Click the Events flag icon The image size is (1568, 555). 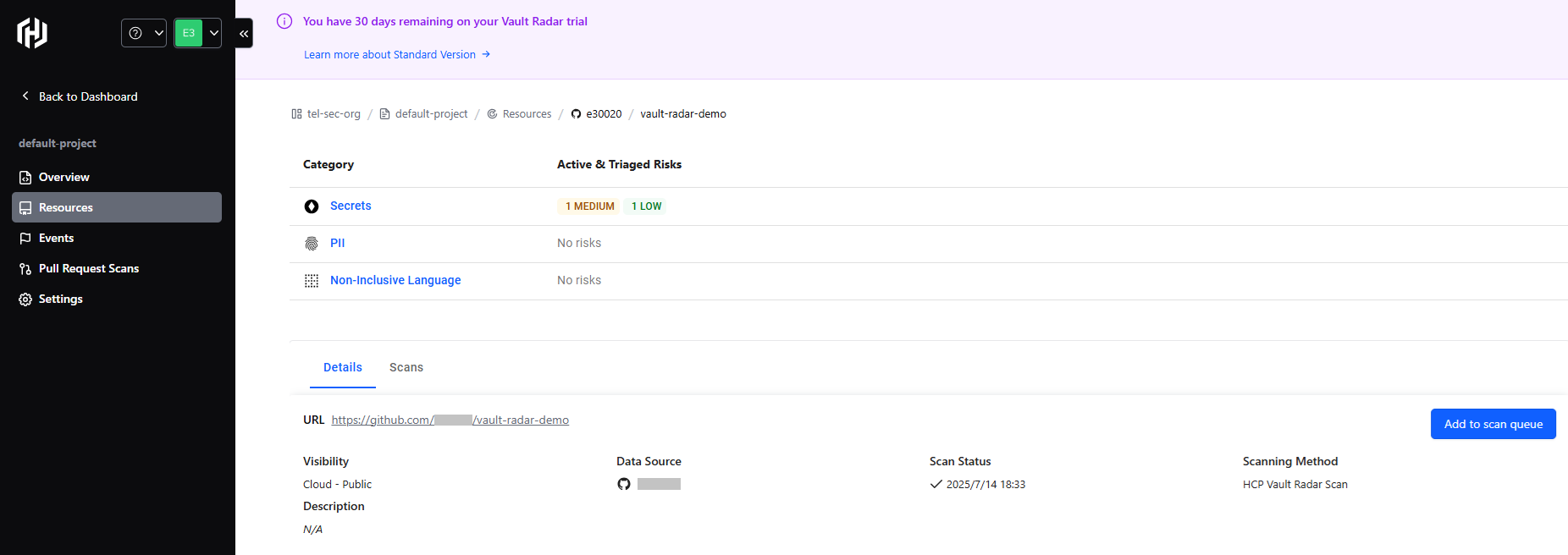click(25, 239)
